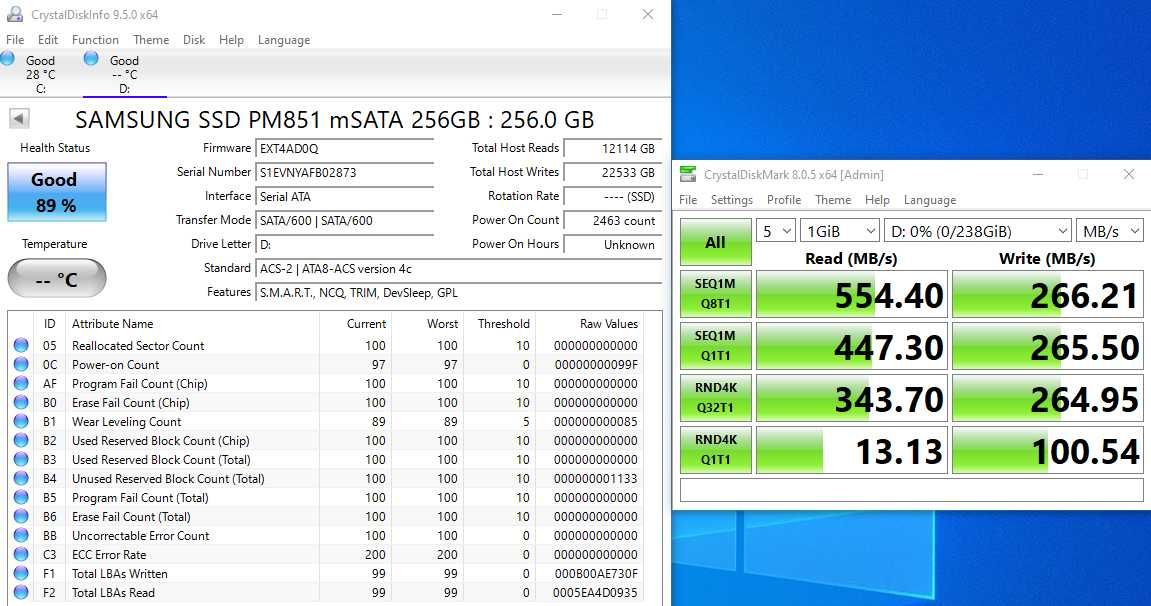Open CrystalDiskInfo File menu
Image resolution: width=1151 pixels, height=606 pixels.
click(x=15, y=40)
